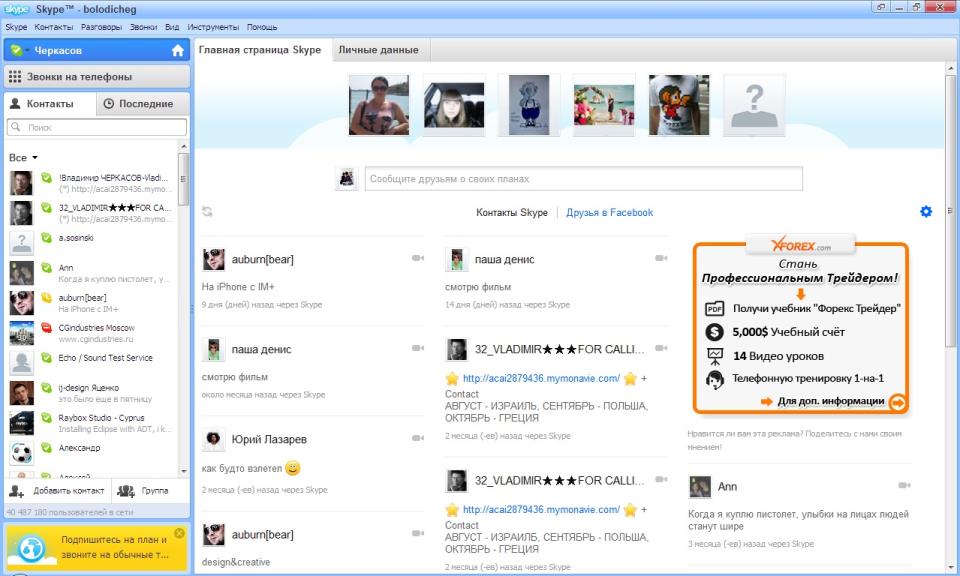This screenshot has width=960, height=576.
Task: Switch to the Последние tab
Action: coord(143,103)
